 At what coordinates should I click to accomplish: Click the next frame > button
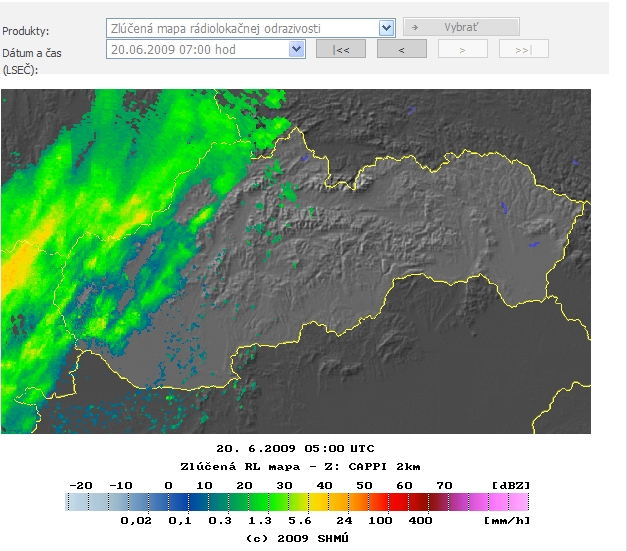tap(462, 49)
